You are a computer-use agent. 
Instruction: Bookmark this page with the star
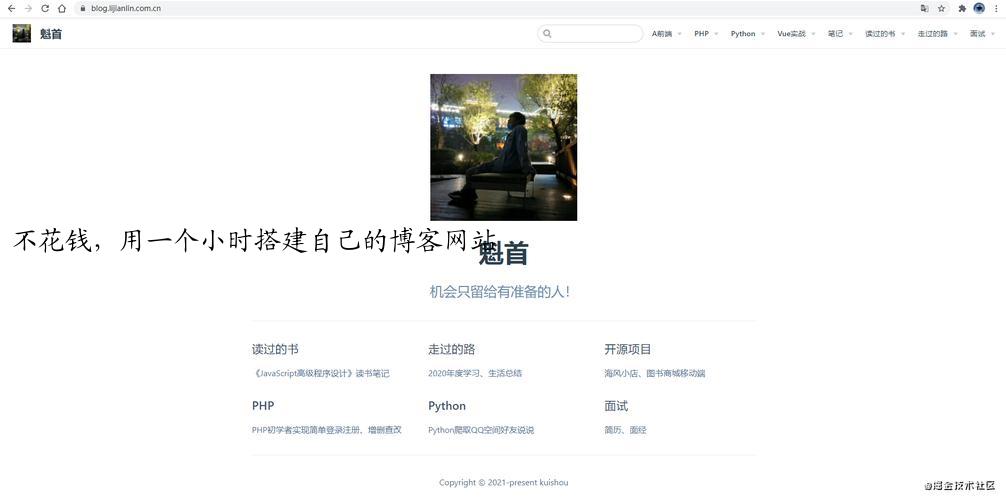[941, 8]
